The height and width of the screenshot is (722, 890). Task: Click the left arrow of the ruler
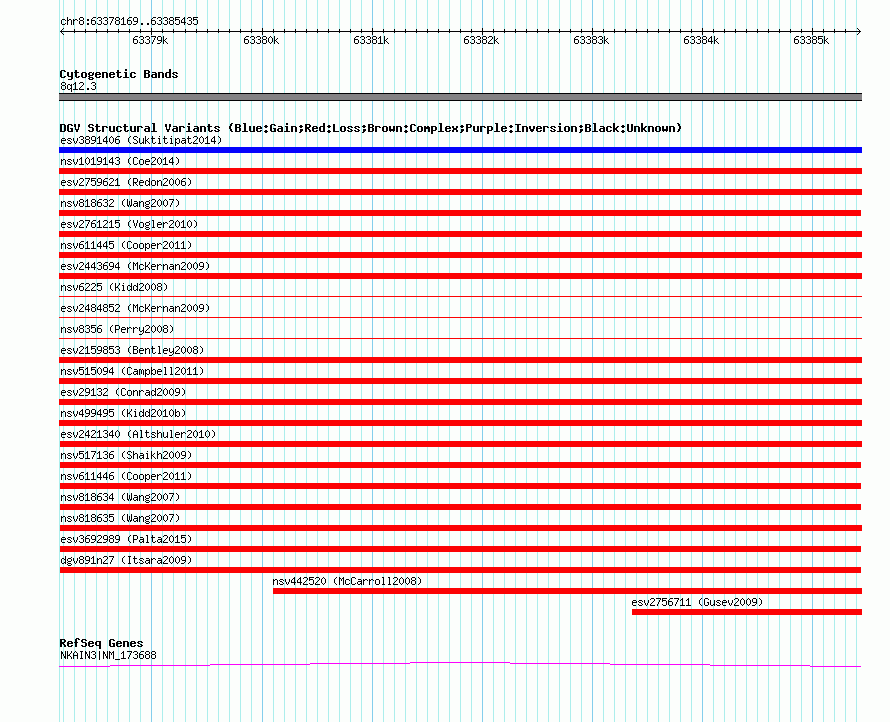click(x=62, y=32)
